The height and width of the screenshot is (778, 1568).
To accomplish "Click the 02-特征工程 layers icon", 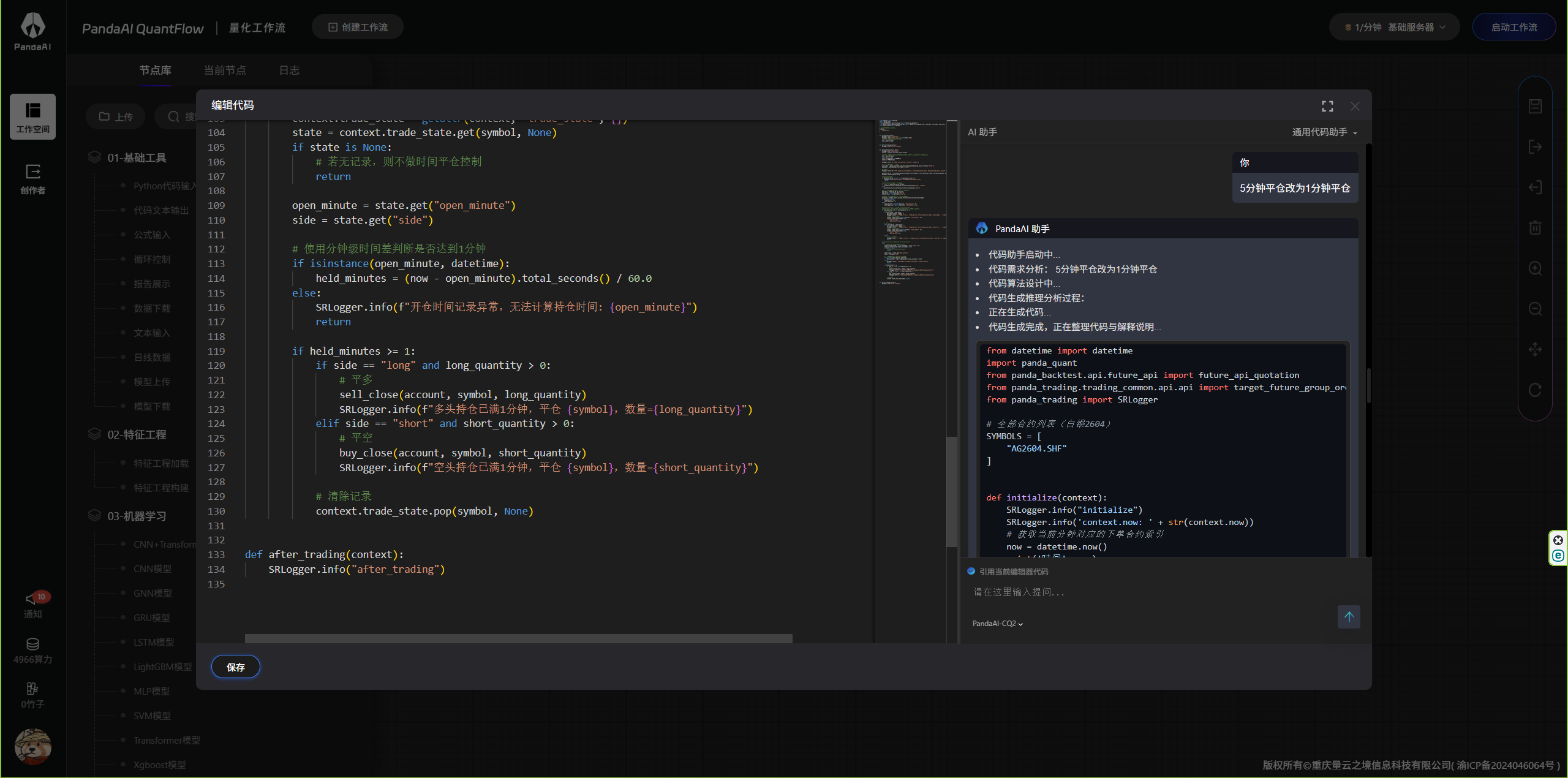I will (94, 434).
